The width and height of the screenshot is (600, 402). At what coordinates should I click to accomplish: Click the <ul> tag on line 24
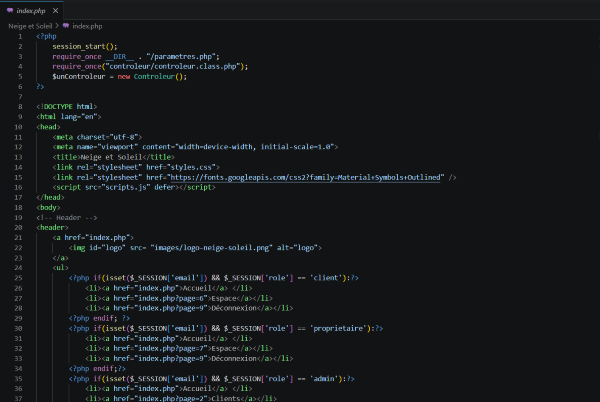point(60,268)
